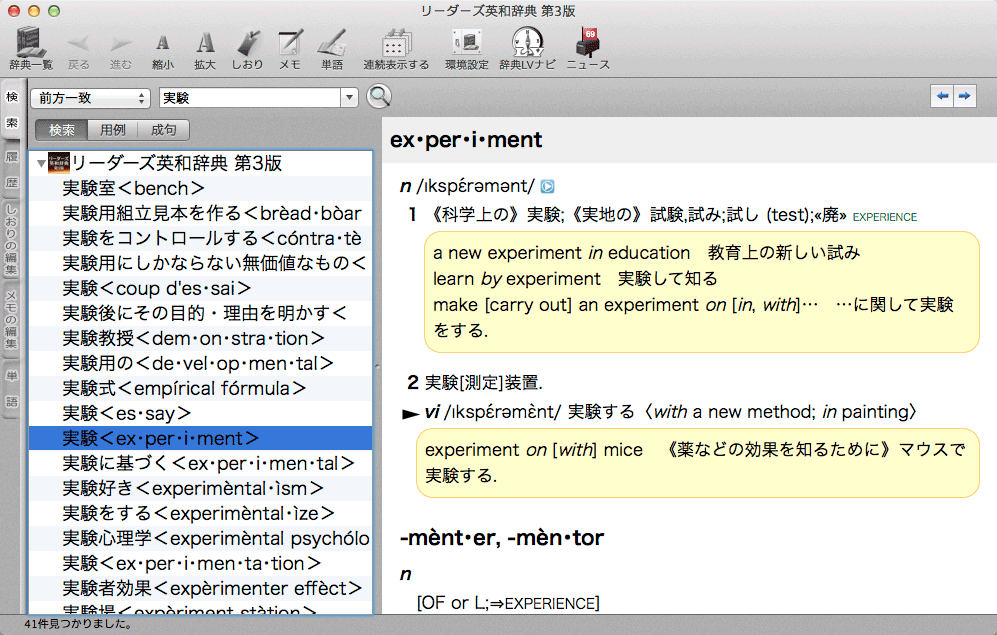Open 環境設定 preferences
Screen dimensions: 997x635
(x=466, y=47)
